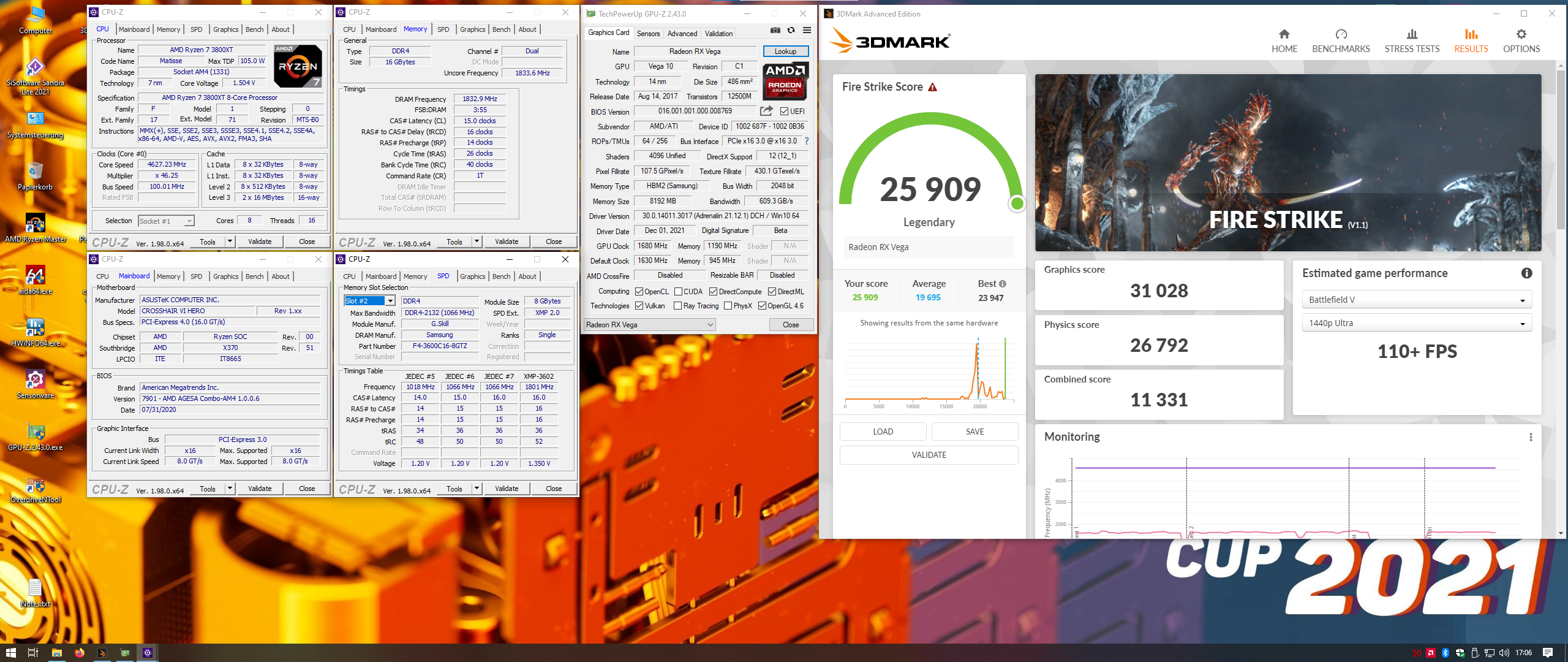
Task: Open the GPU-Z hamburger menu
Action: (807, 30)
